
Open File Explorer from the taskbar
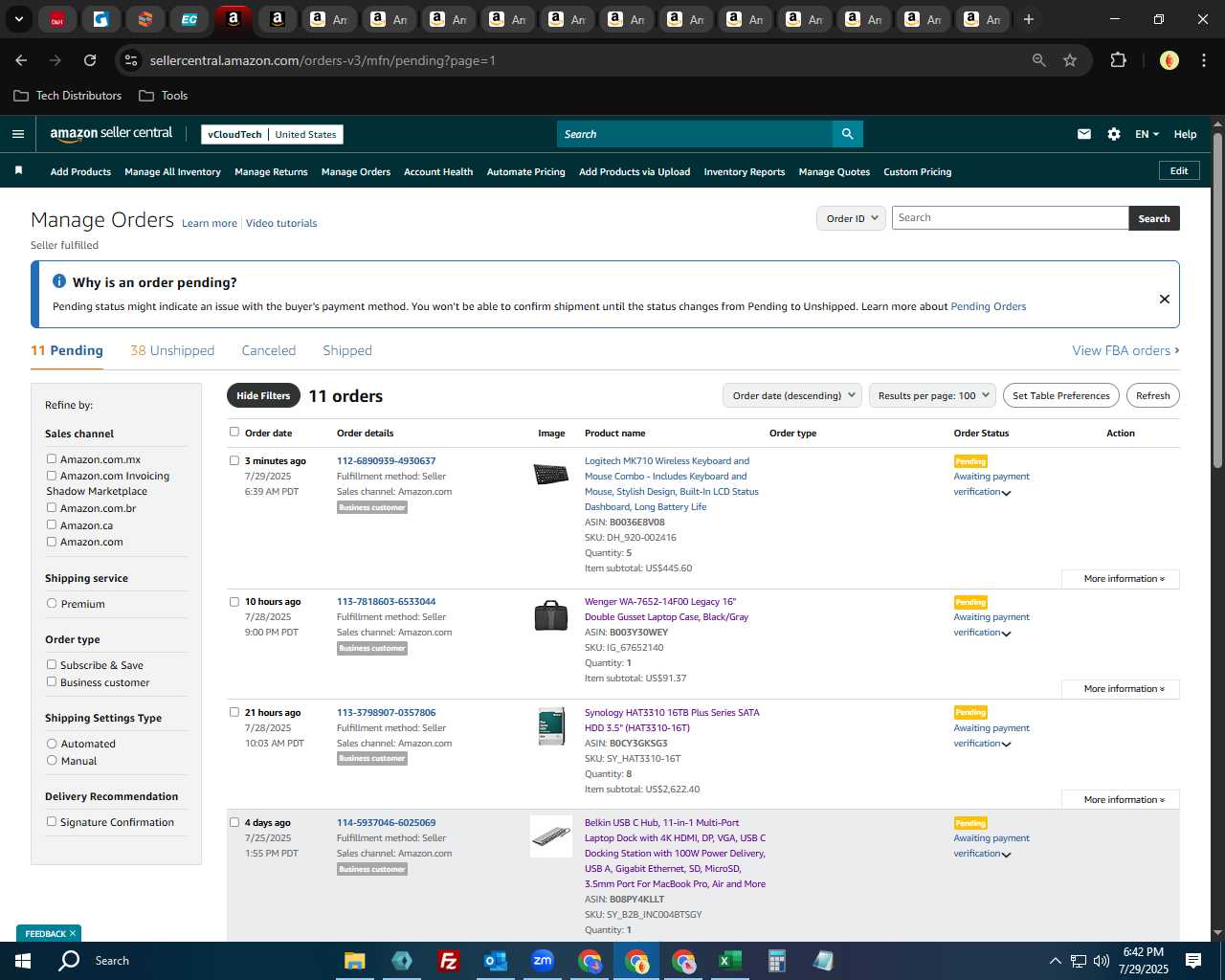pos(355,961)
